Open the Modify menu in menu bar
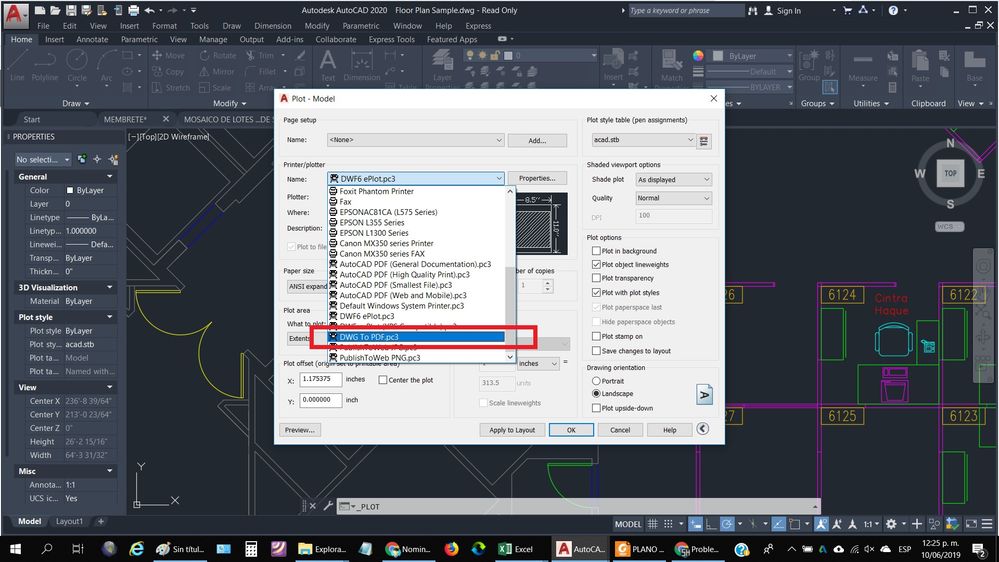The height and width of the screenshot is (562, 999). pos(317,26)
